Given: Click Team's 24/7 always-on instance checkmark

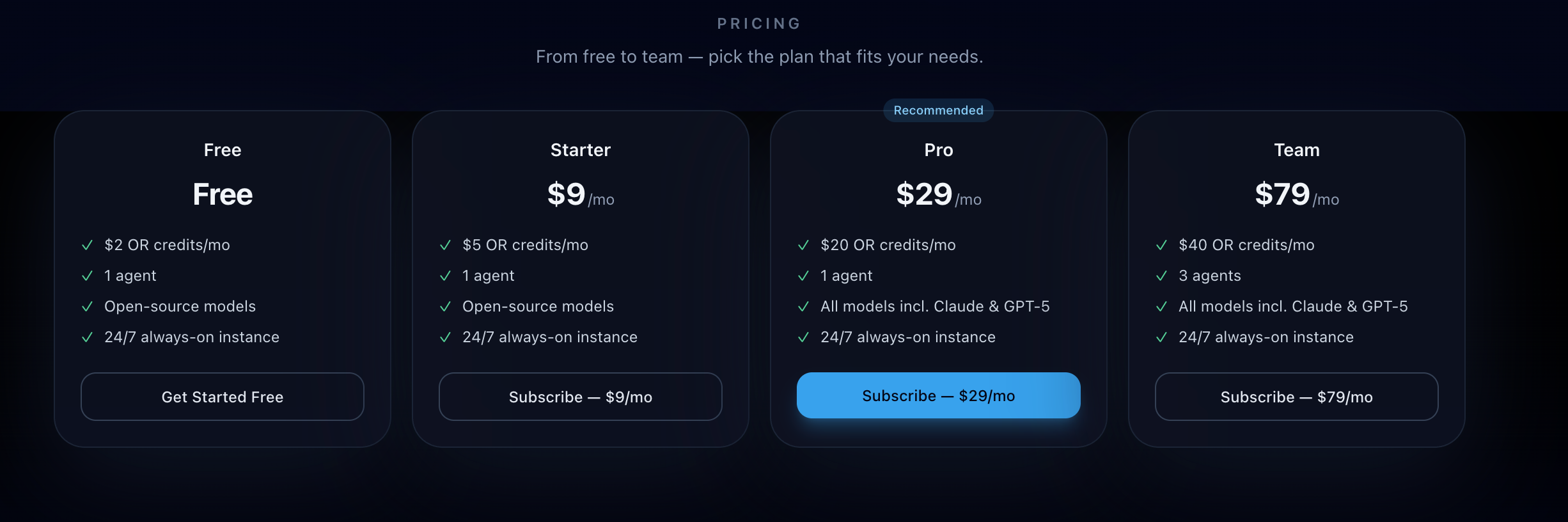Looking at the screenshot, I should (x=1162, y=337).
